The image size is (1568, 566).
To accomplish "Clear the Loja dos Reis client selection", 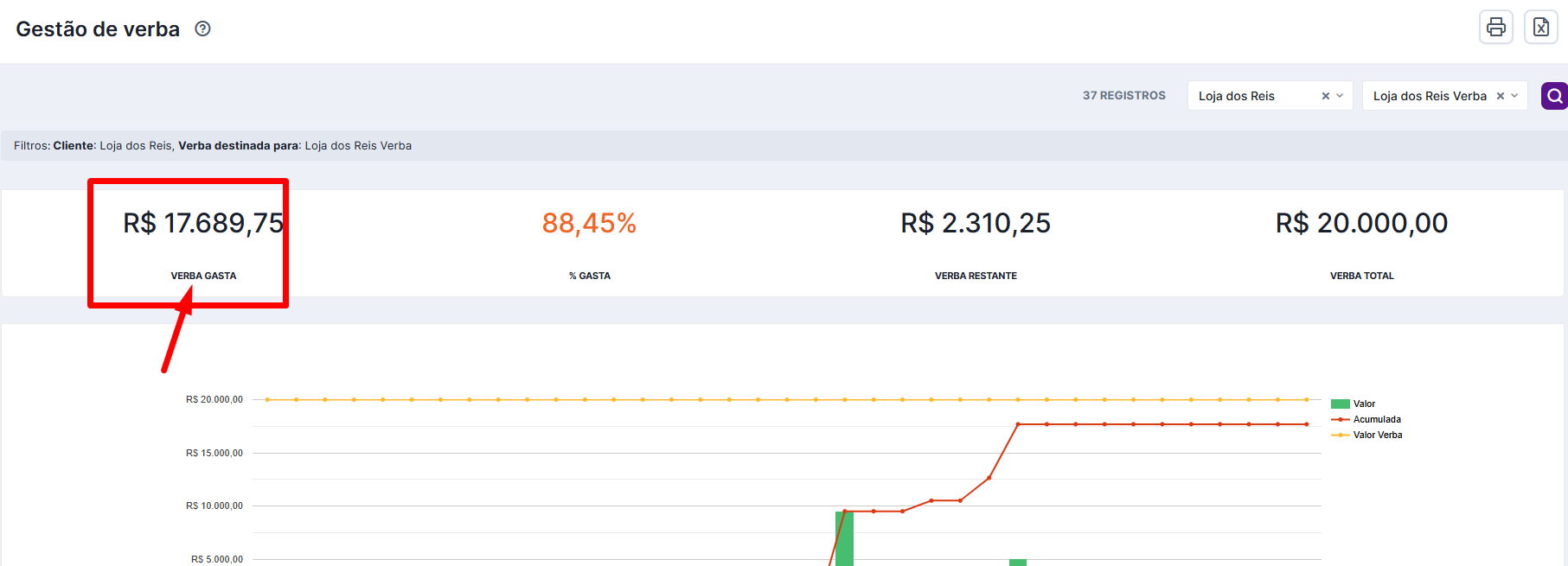I will click(x=1325, y=96).
